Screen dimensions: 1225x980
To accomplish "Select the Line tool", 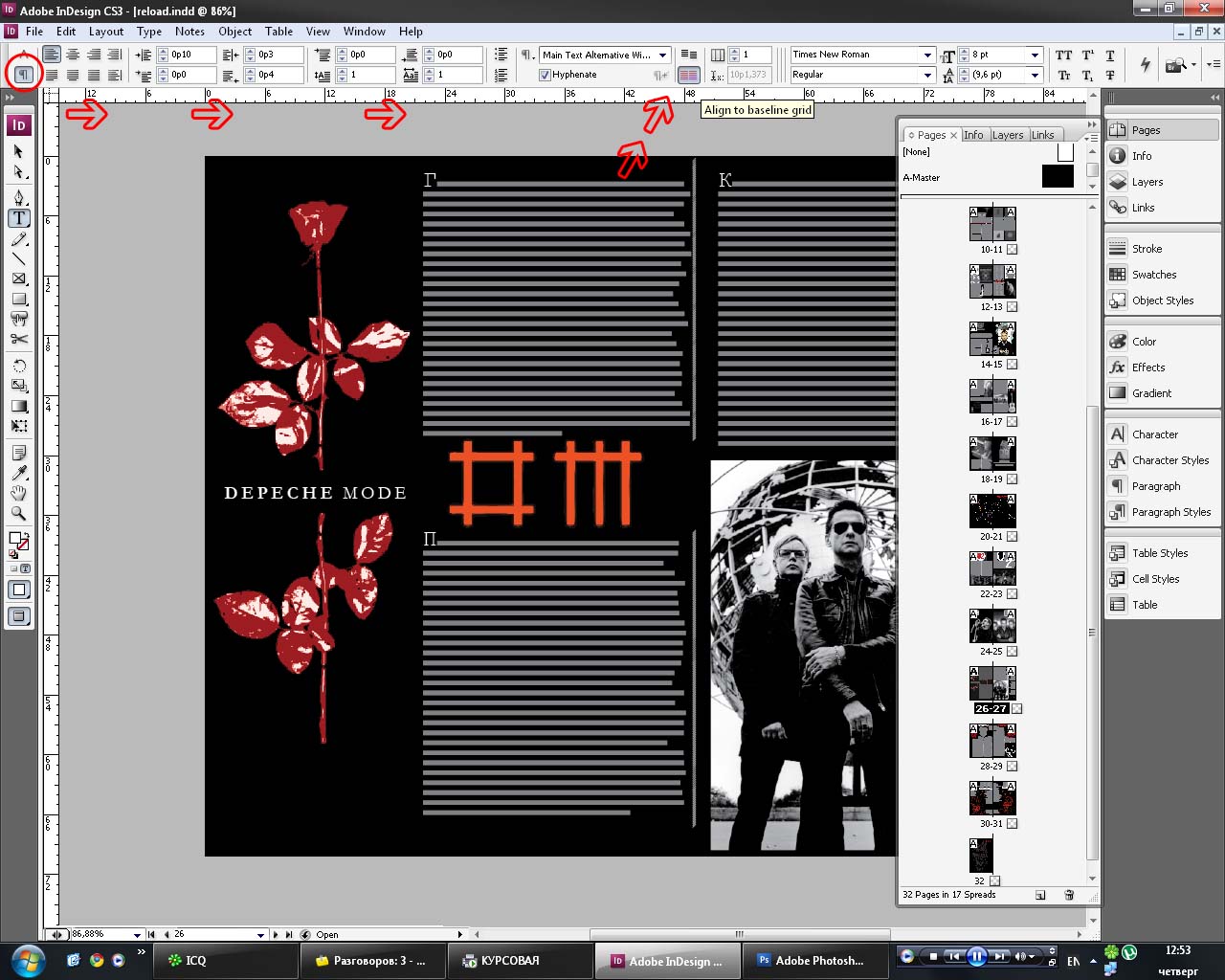I will point(18,258).
